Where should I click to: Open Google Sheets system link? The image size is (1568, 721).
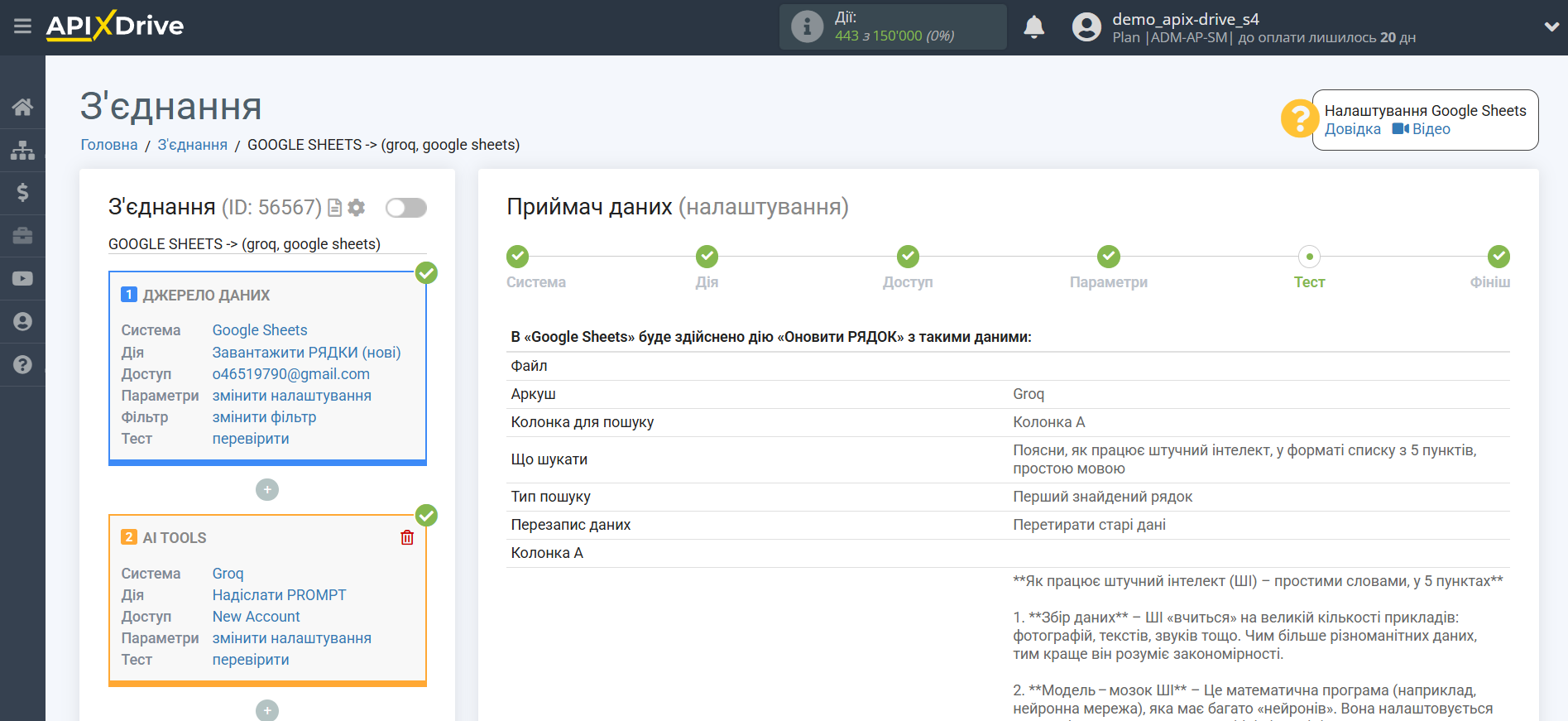[260, 330]
